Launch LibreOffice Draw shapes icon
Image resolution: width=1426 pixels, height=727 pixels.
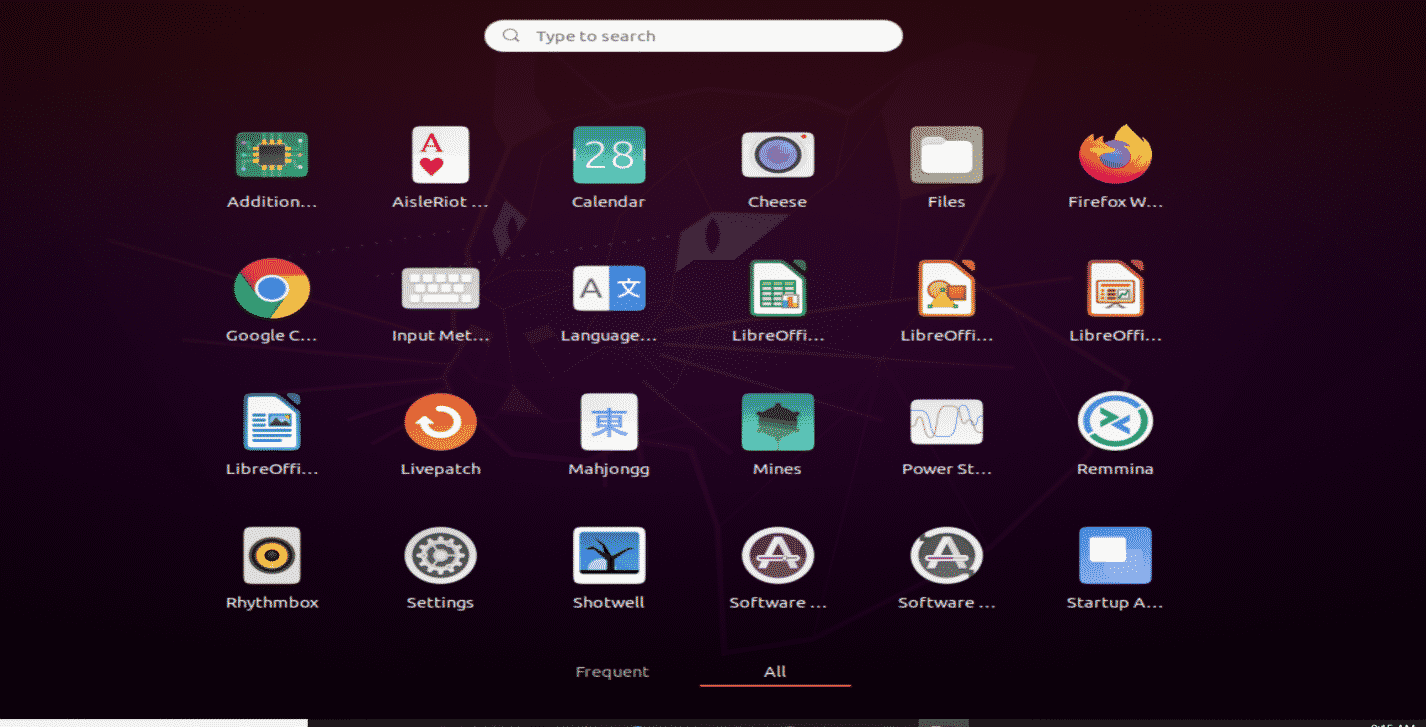[x=946, y=288]
